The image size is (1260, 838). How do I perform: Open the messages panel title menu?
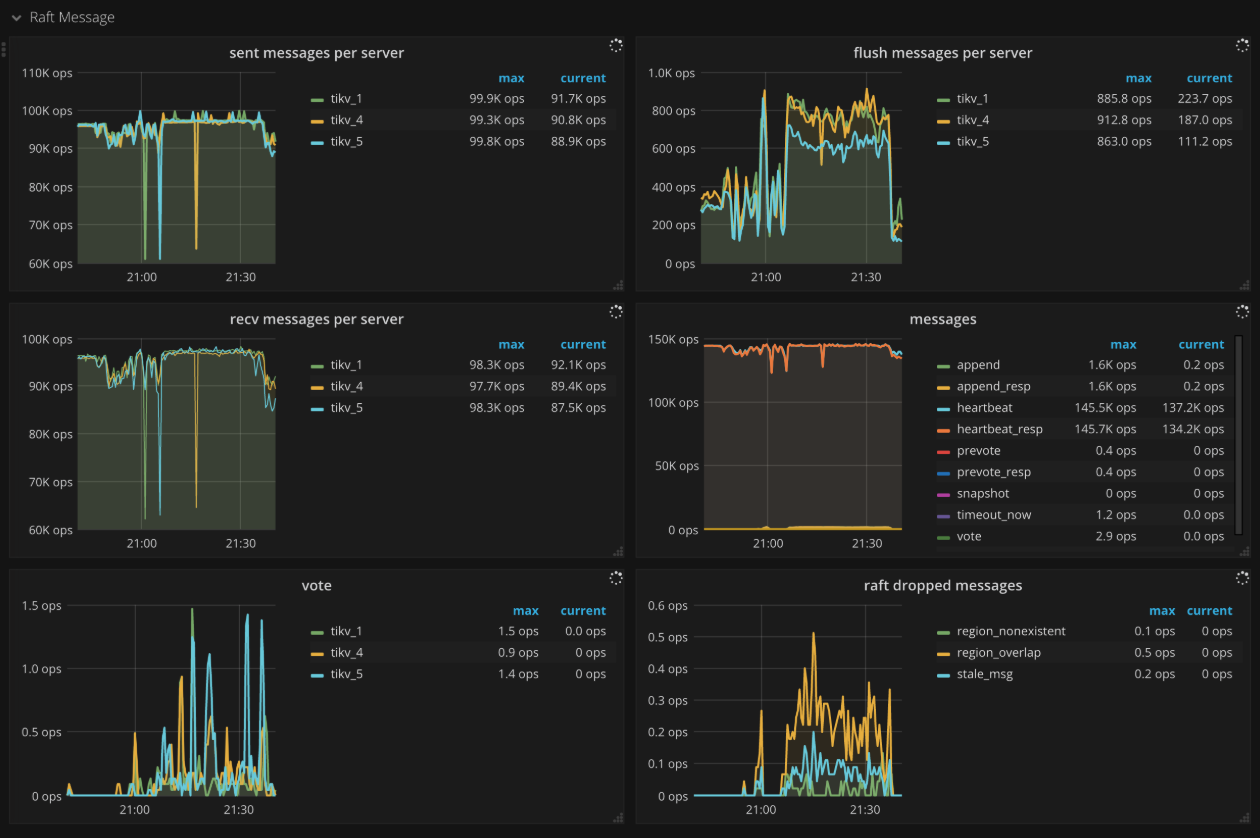[x=943, y=319]
